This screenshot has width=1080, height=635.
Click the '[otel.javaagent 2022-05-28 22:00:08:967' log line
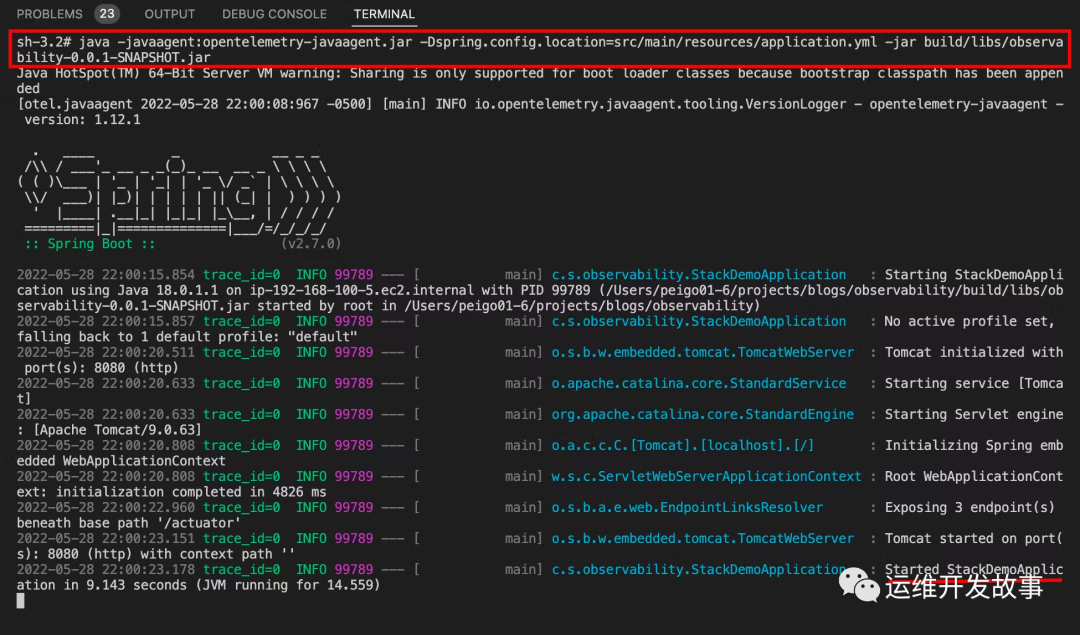pos(539,104)
